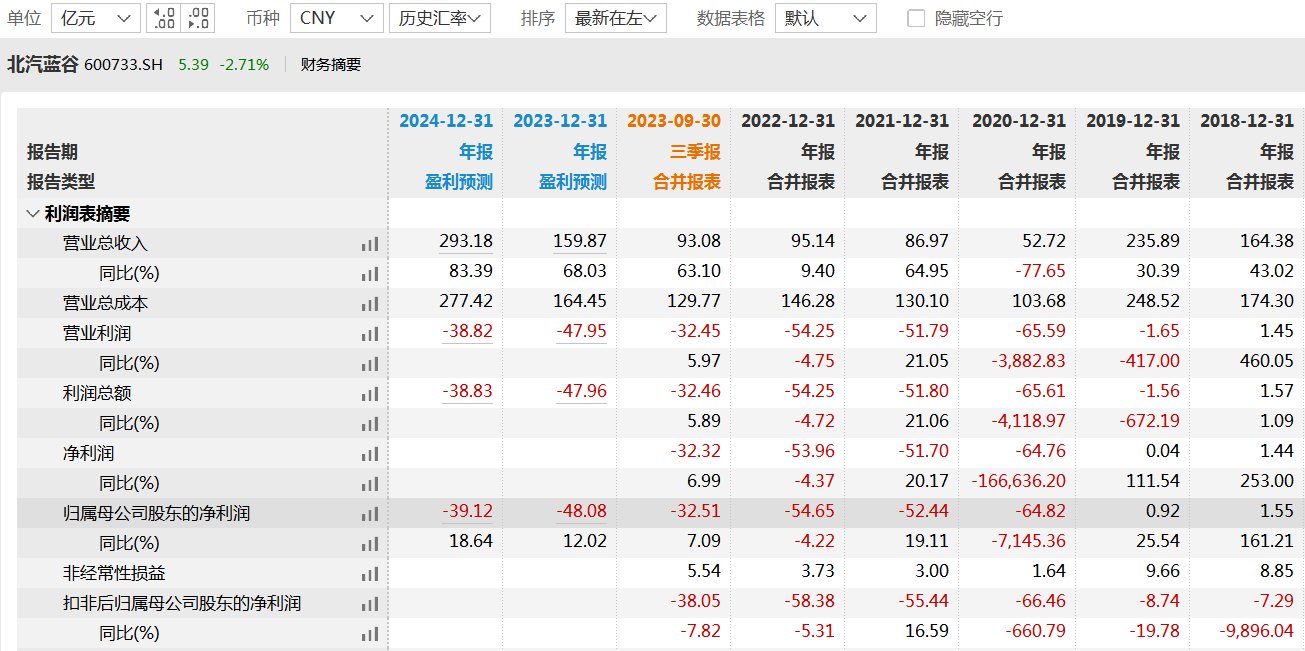Screen dimensions: 1305x651
Task: Click stock price 5.39
Action: click(x=194, y=65)
